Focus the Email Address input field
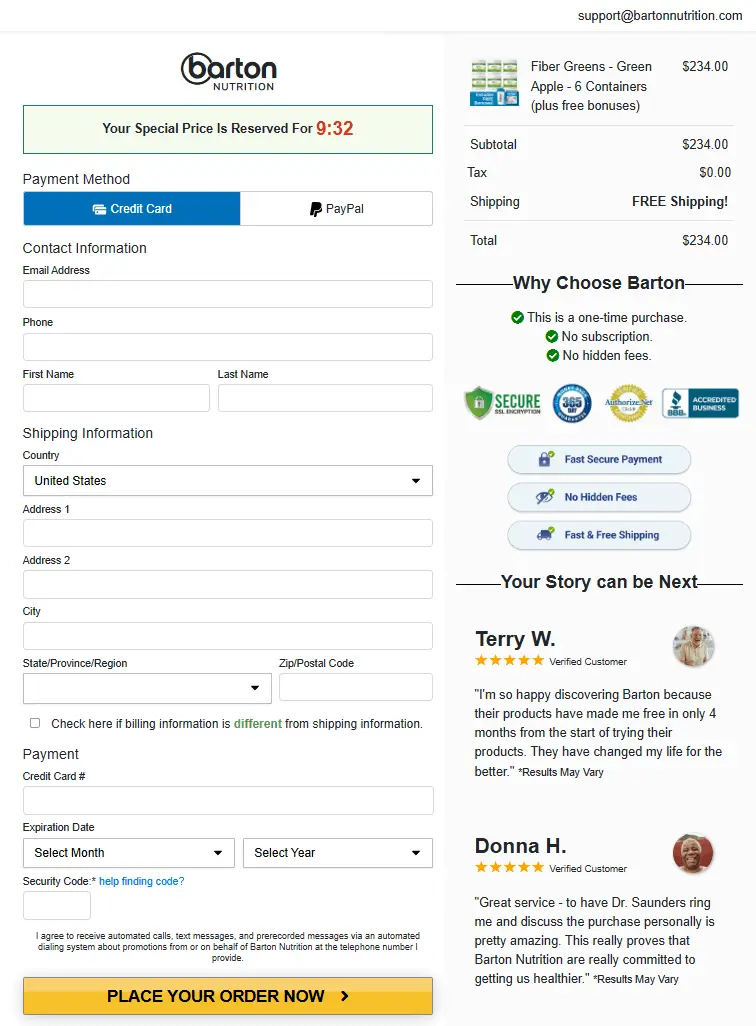756x1026 pixels. pos(228,294)
